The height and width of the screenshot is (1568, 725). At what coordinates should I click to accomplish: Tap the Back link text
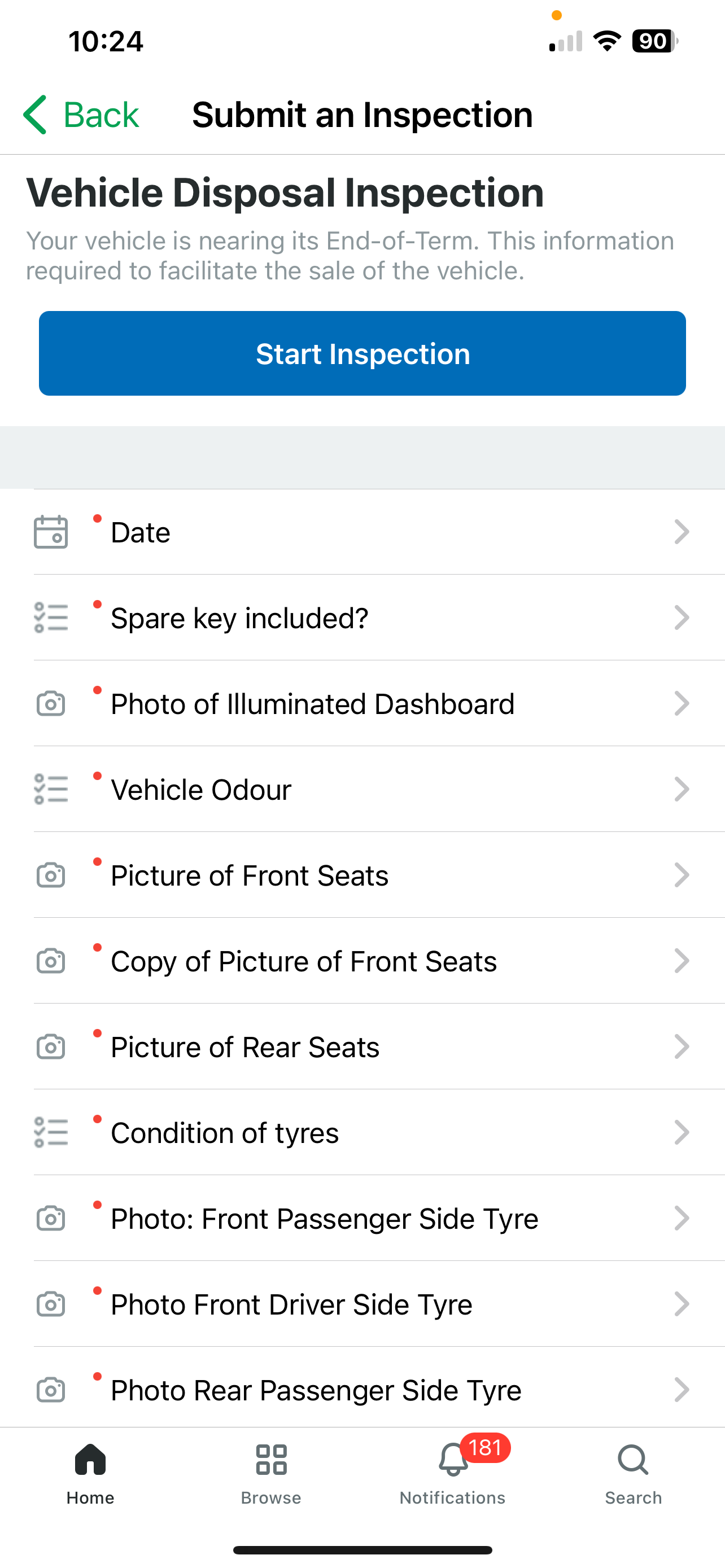click(101, 115)
